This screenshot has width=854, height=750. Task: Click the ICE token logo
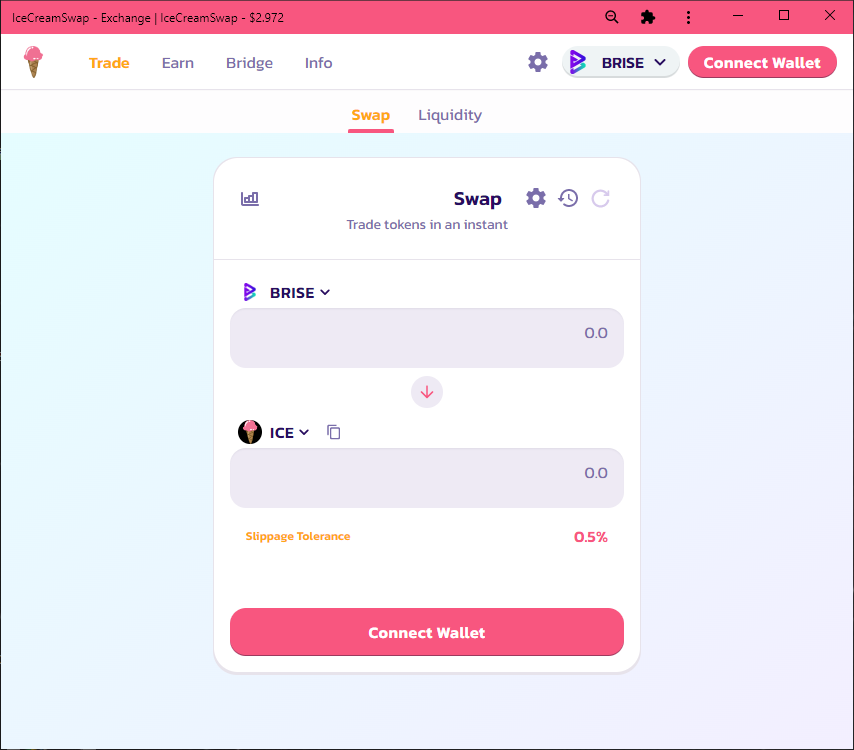click(250, 432)
